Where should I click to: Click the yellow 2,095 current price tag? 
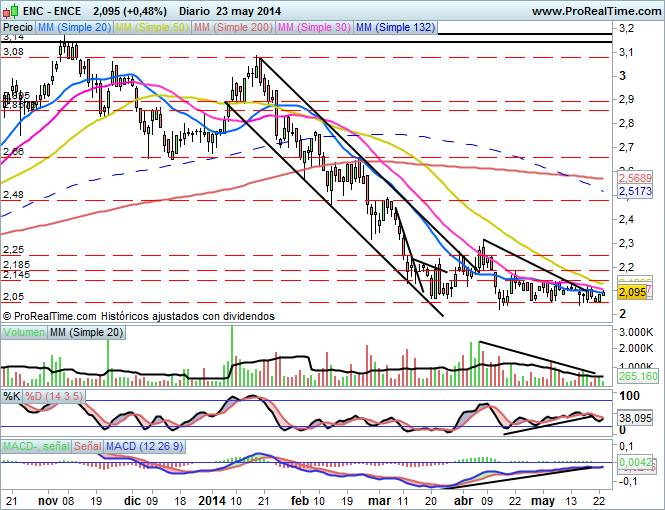pyautogui.click(x=632, y=292)
